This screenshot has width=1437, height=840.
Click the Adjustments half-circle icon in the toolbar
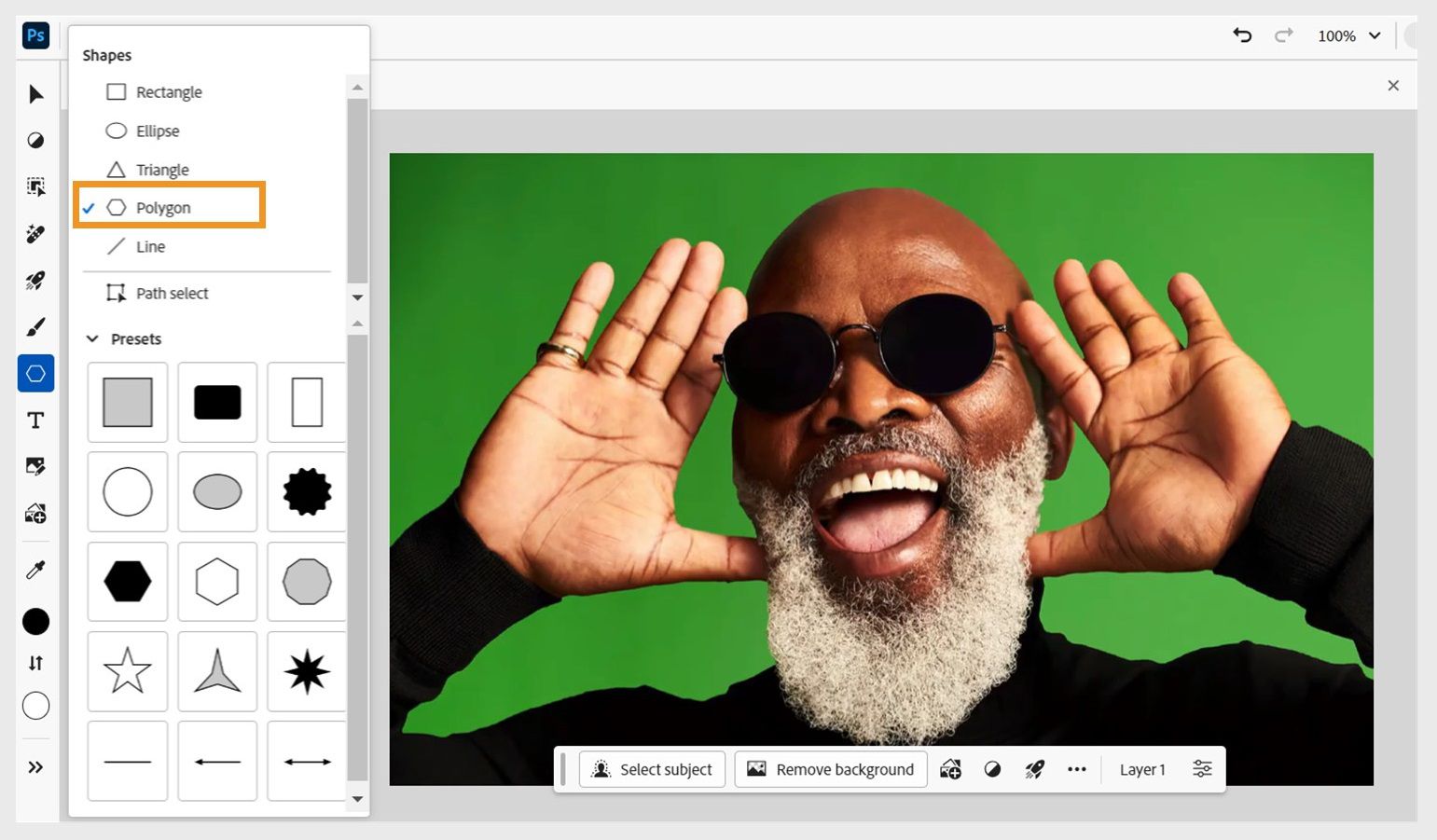click(x=35, y=141)
